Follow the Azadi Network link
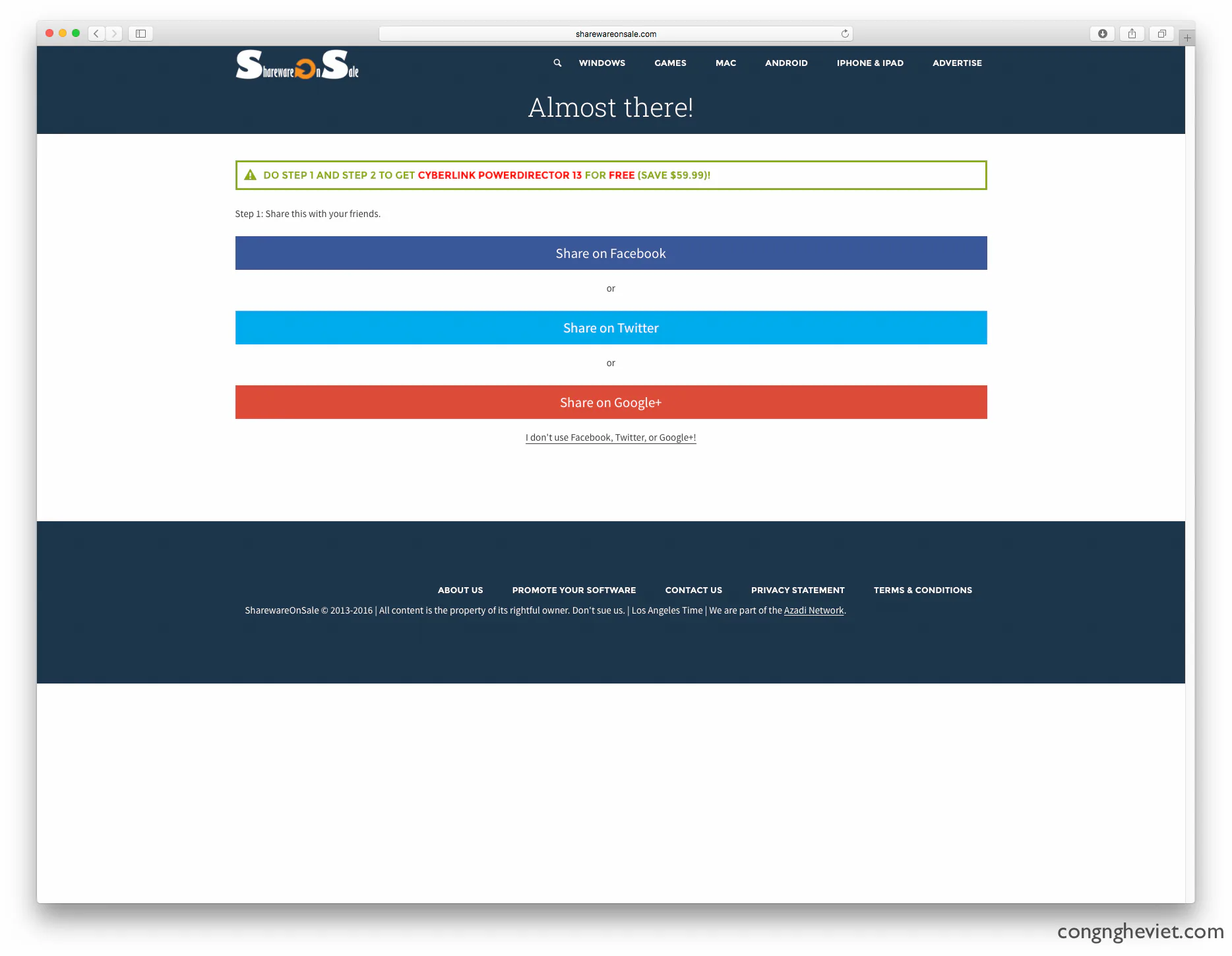This screenshot has height=956, width=1232. click(x=814, y=610)
